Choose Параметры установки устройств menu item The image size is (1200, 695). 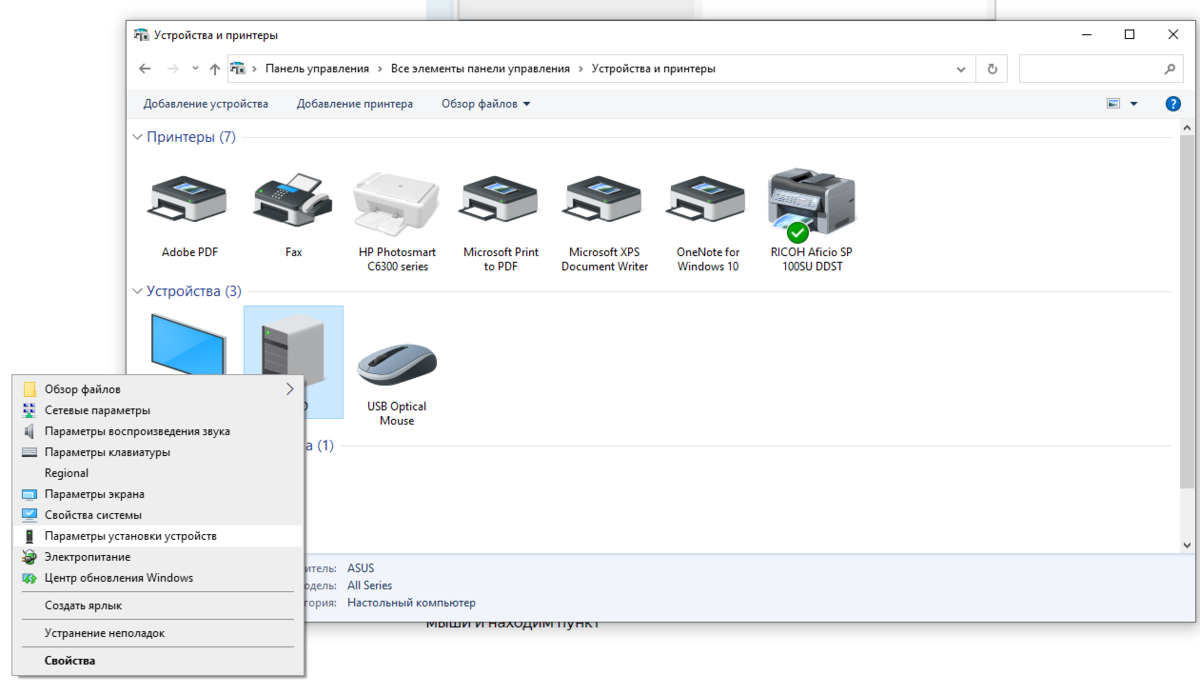(x=158, y=536)
